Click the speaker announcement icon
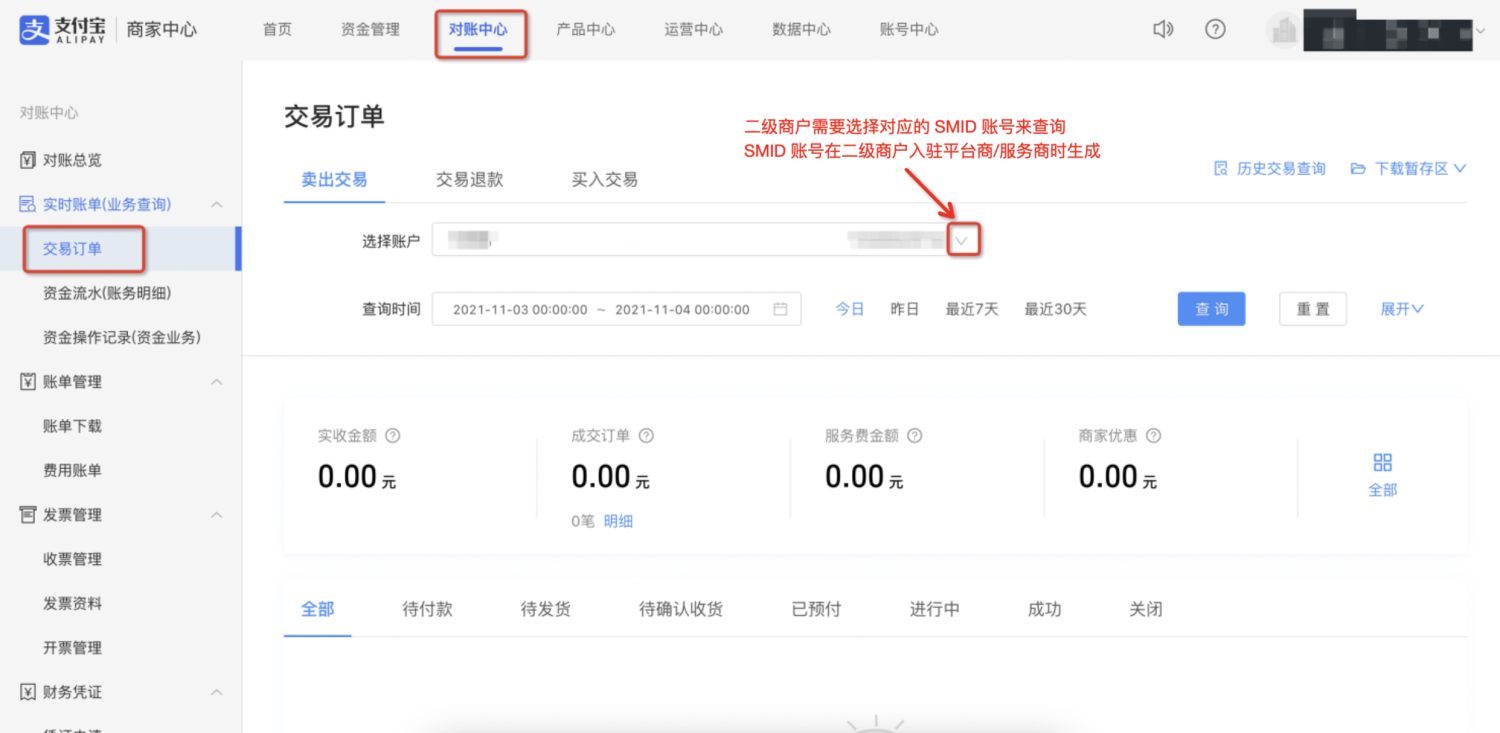 pyautogui.click(x=1163, y=30)
